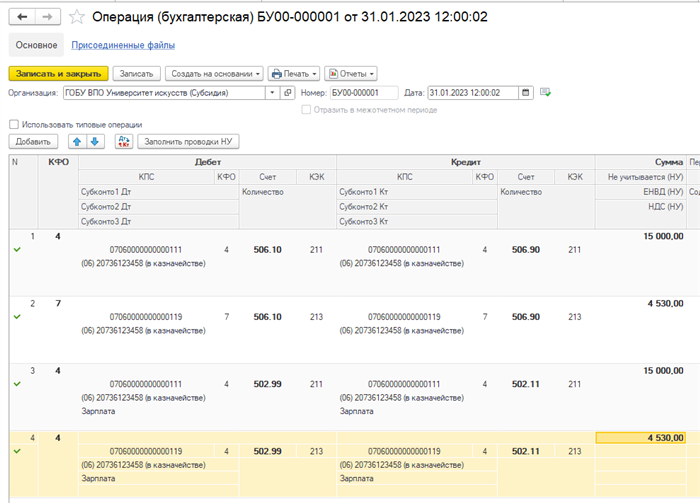The height and width of the screenshot is (503, 700).
Task: Click green checkmark in row 4
Action: (x=17, y=451)
